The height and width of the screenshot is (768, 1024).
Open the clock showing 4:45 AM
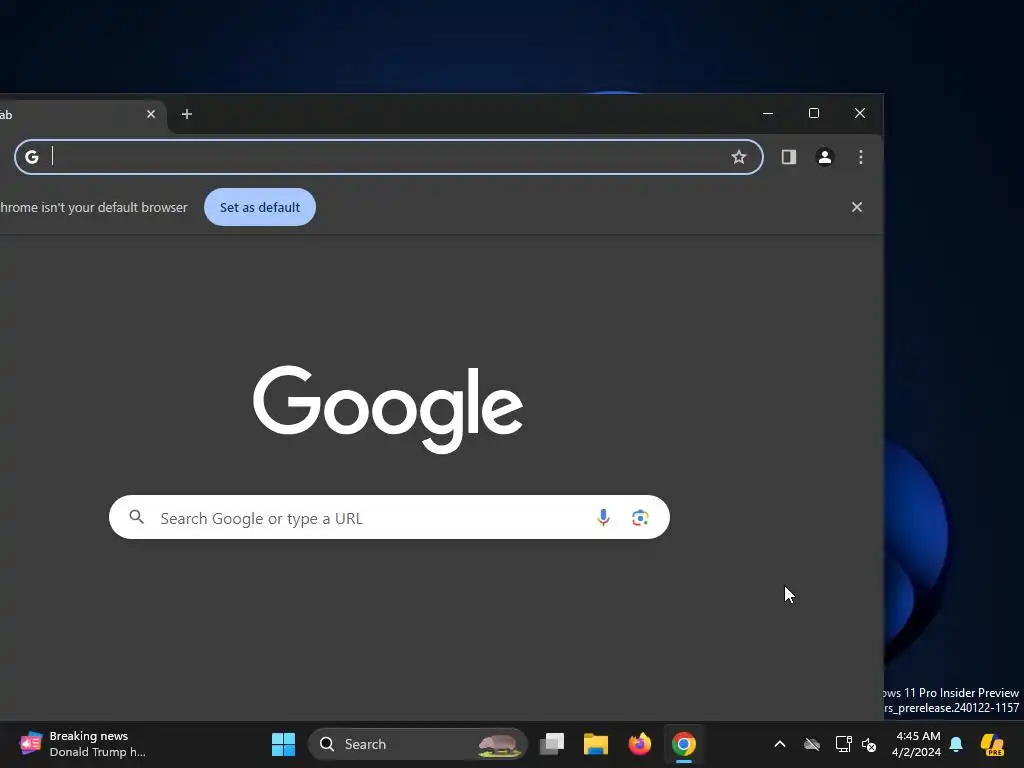(918, 744)
